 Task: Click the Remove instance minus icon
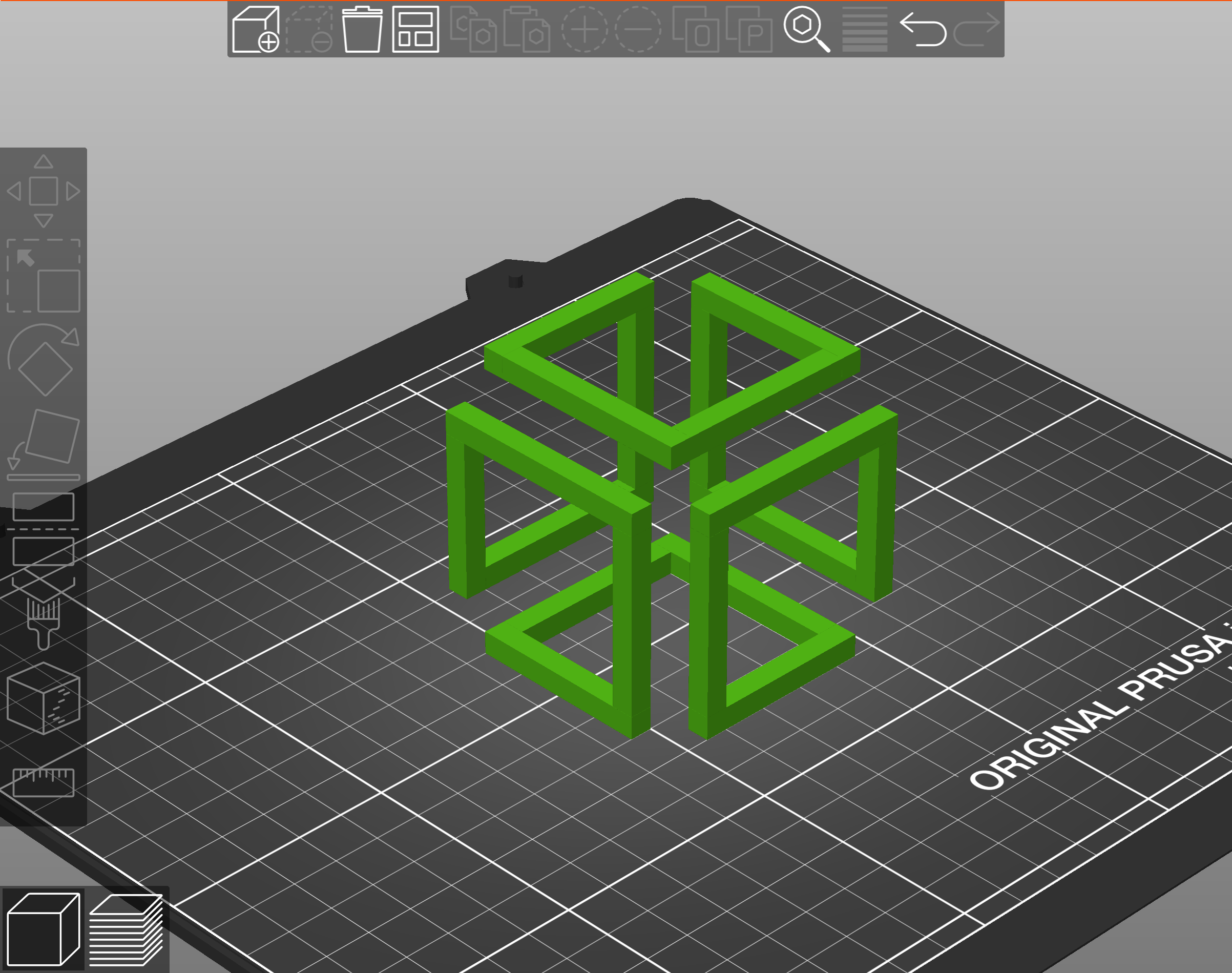638,29
